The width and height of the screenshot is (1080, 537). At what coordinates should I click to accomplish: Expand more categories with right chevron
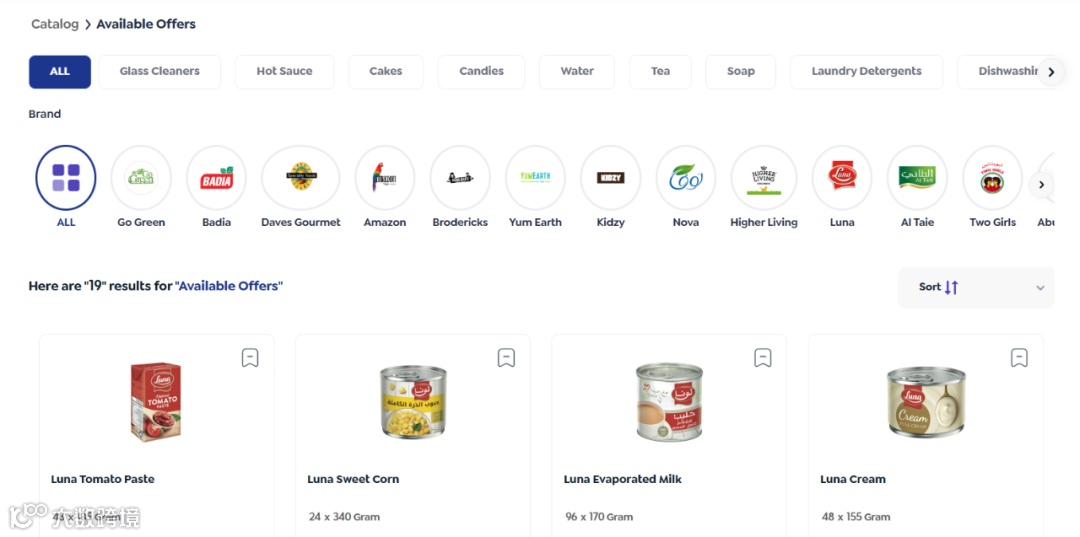[1051, 72]
